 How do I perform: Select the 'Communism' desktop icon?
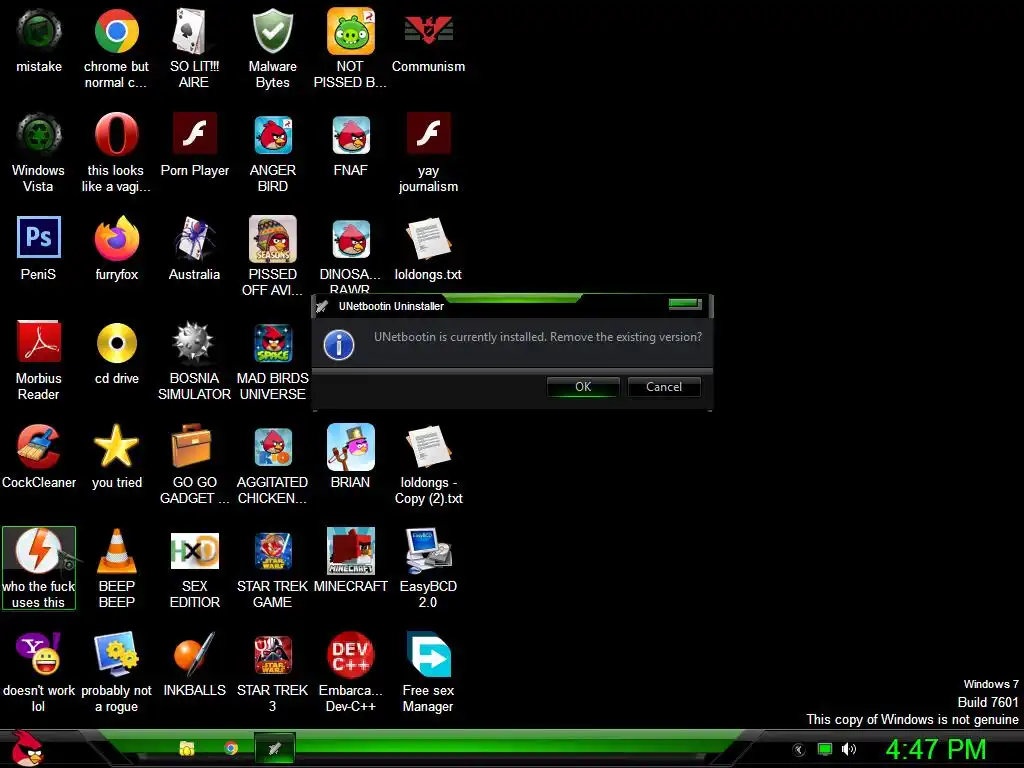(x=428, y=31)
